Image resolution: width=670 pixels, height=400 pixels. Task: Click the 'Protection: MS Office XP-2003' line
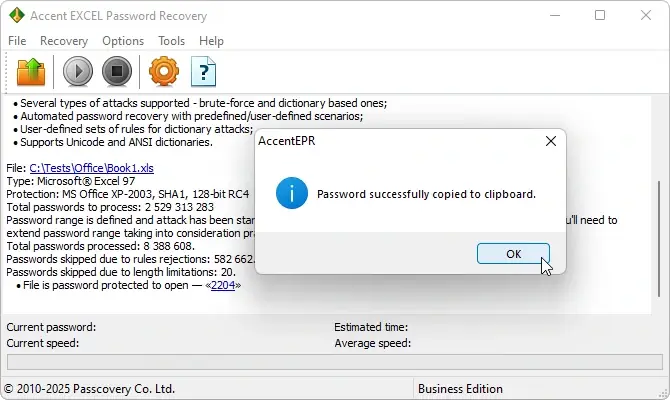coord(127,194)
